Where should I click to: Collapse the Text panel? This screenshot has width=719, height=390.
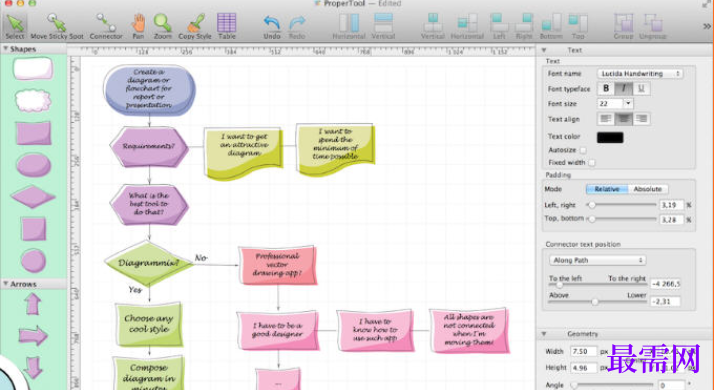pyautogui.click(x=544, y=50)
